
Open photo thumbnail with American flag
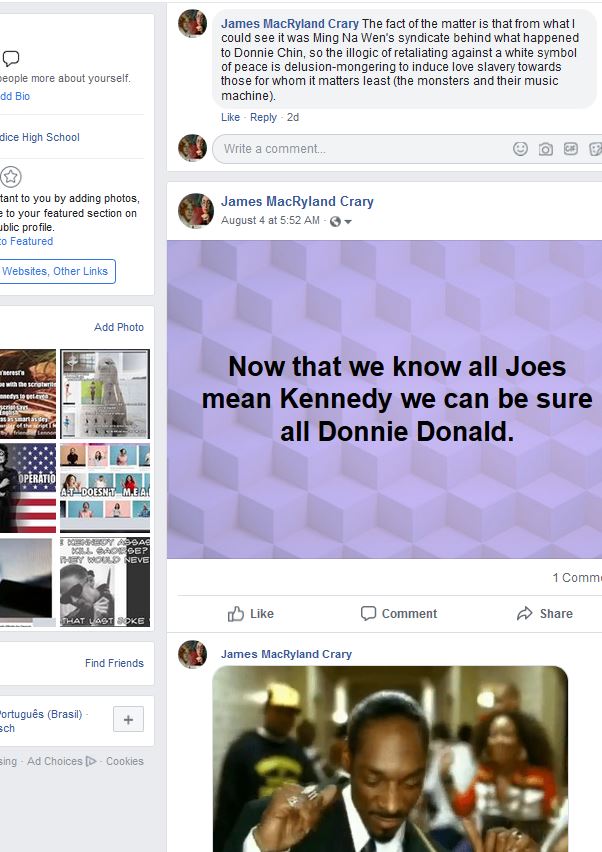pos(28,488)
